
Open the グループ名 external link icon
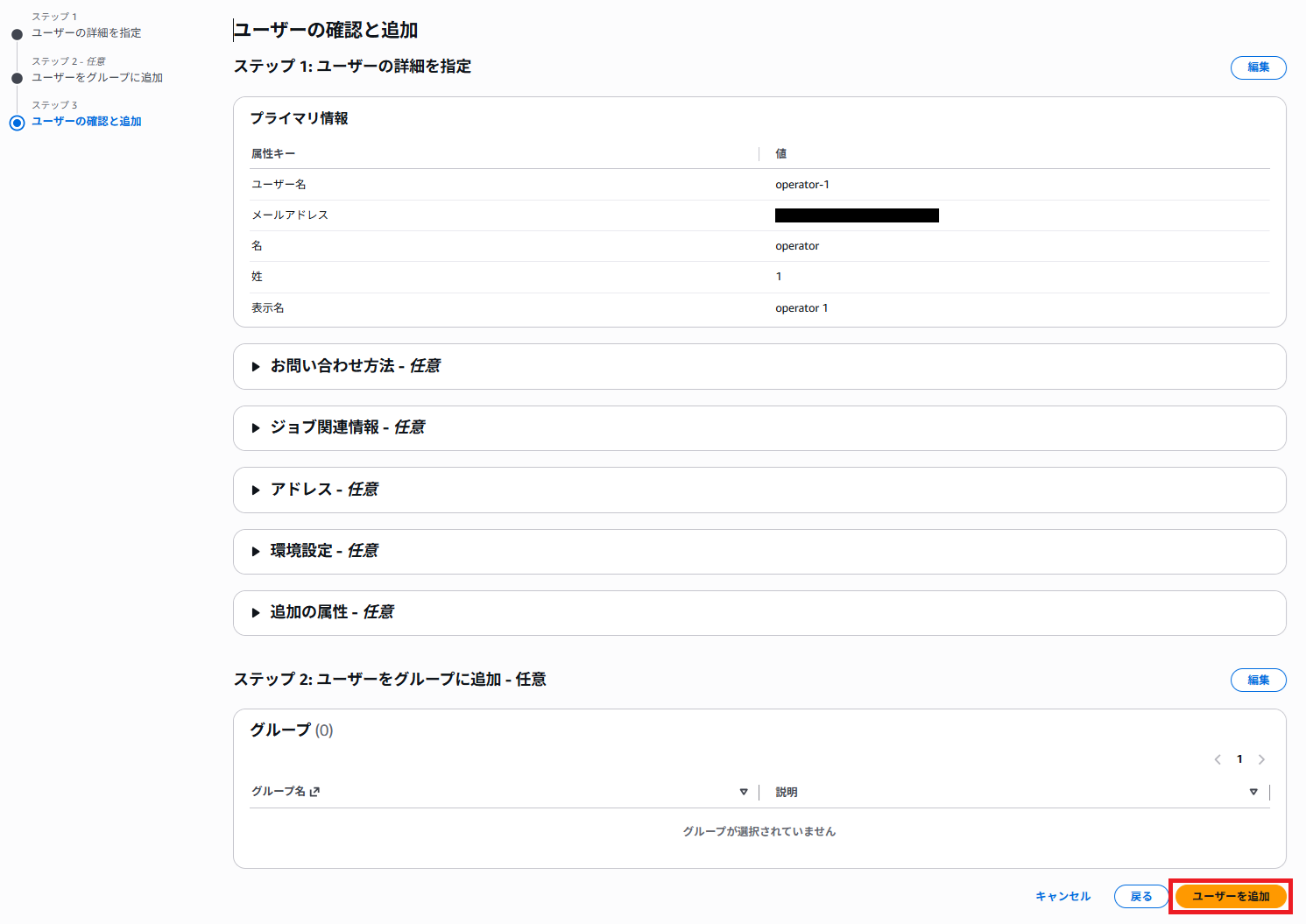[314, 791]
